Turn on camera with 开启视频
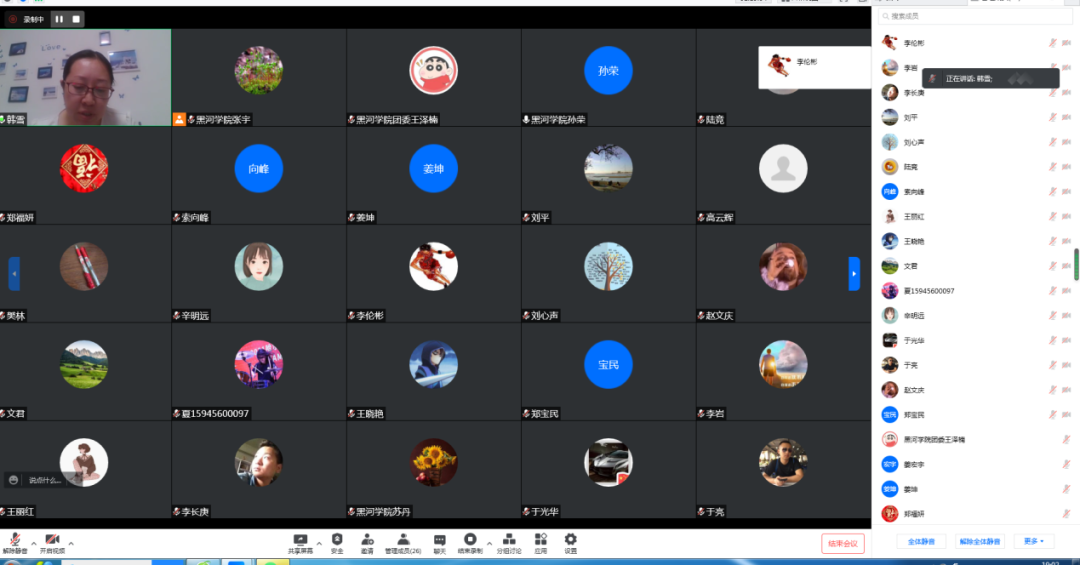 pos(52,542)
